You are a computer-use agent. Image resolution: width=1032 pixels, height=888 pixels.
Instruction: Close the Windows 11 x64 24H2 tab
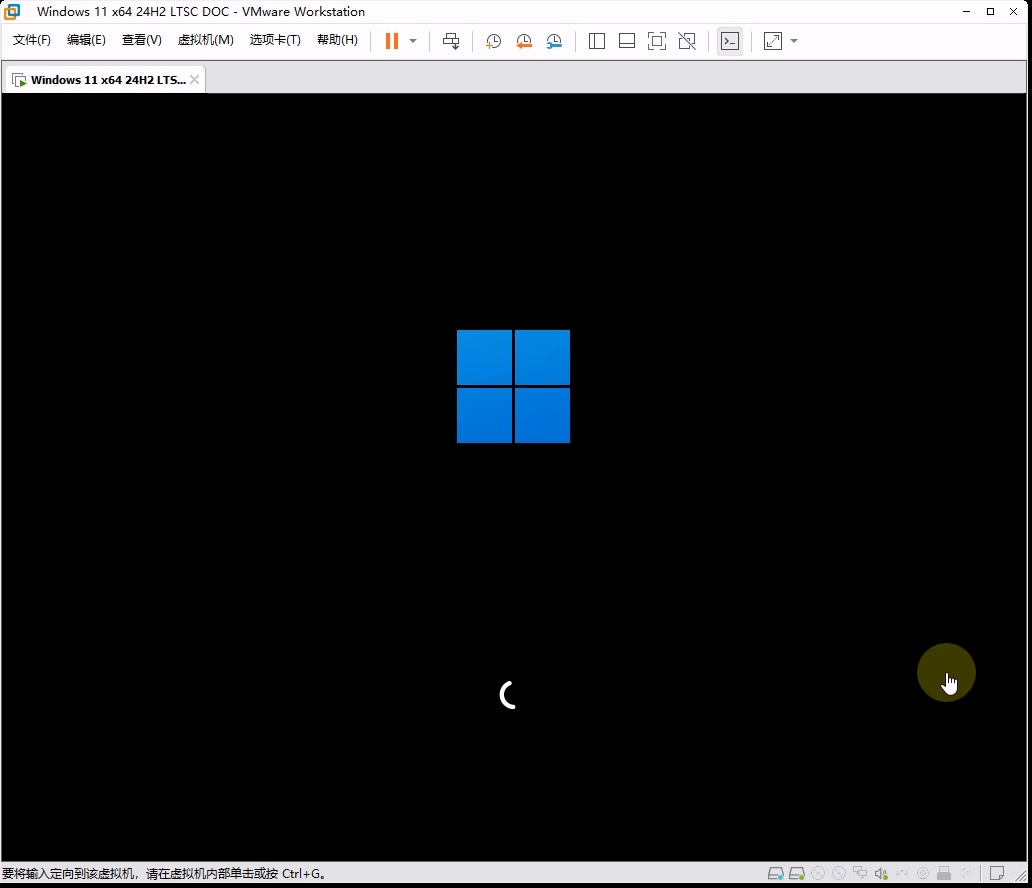(x=195, y=80)
